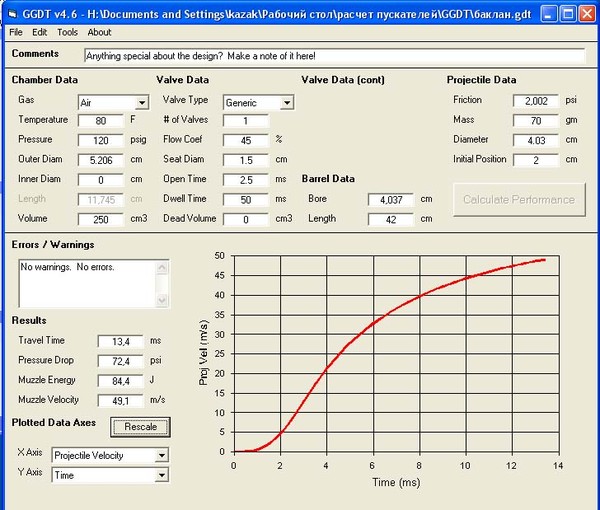The image size is (600, 510).
Task: Click the Travel Time result field
Action: pos(121,341)
